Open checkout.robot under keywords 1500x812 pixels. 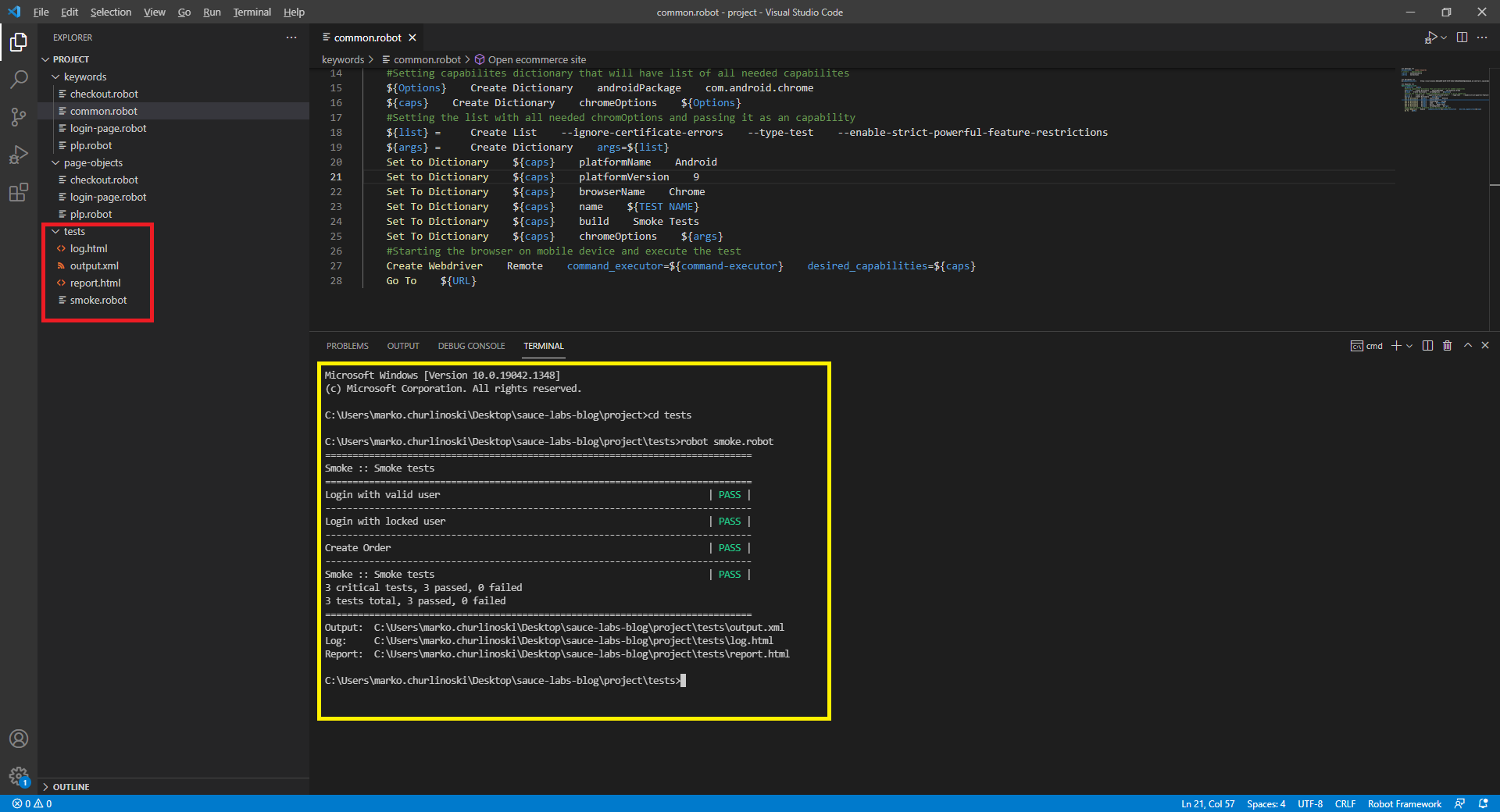104,94
